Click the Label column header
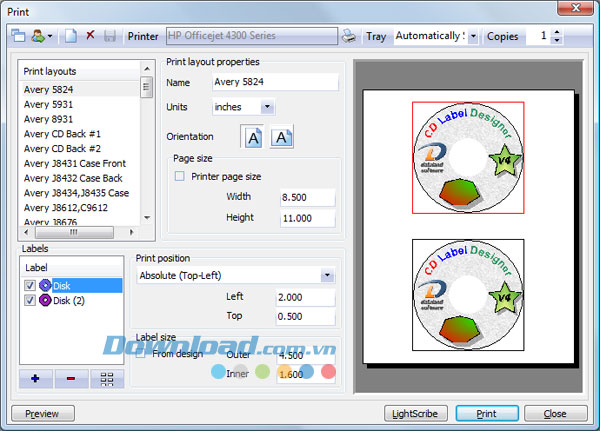Screen dimensions: 600x431 click(x=72, y=268)
